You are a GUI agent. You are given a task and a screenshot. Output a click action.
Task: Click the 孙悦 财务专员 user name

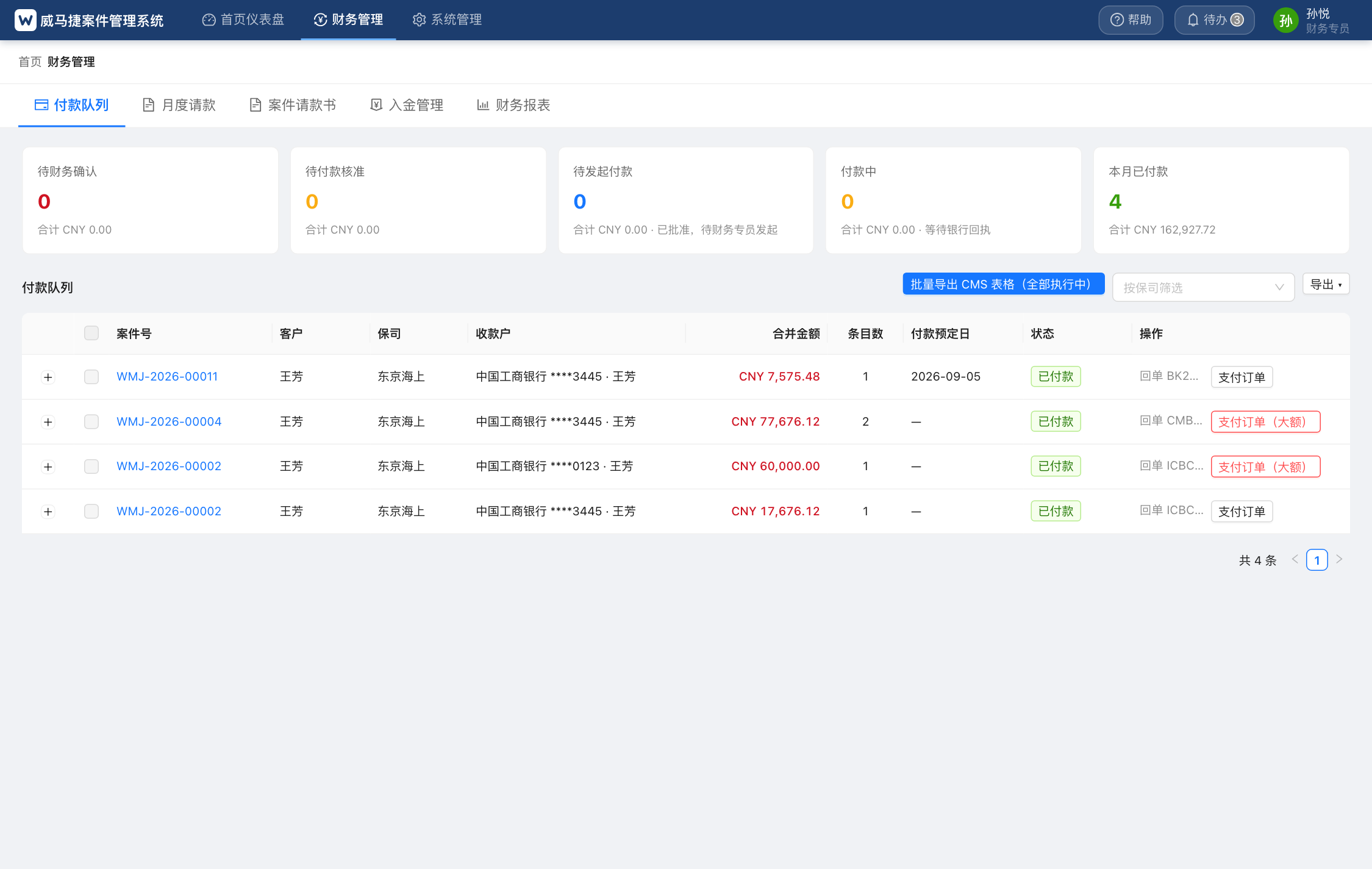pyautogui.click(x=1327, y=21)
